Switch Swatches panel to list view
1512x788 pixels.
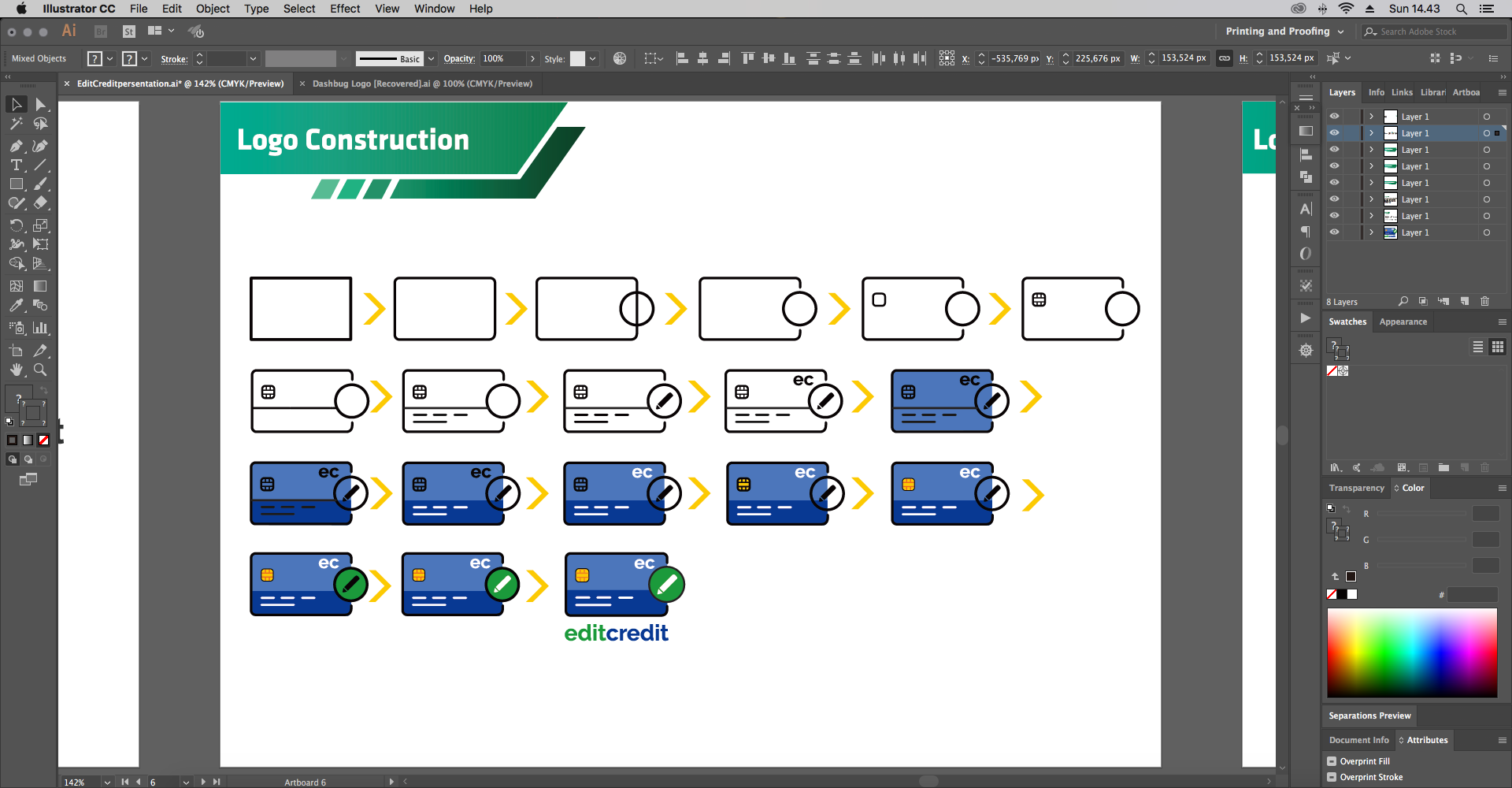[1478, 347]
